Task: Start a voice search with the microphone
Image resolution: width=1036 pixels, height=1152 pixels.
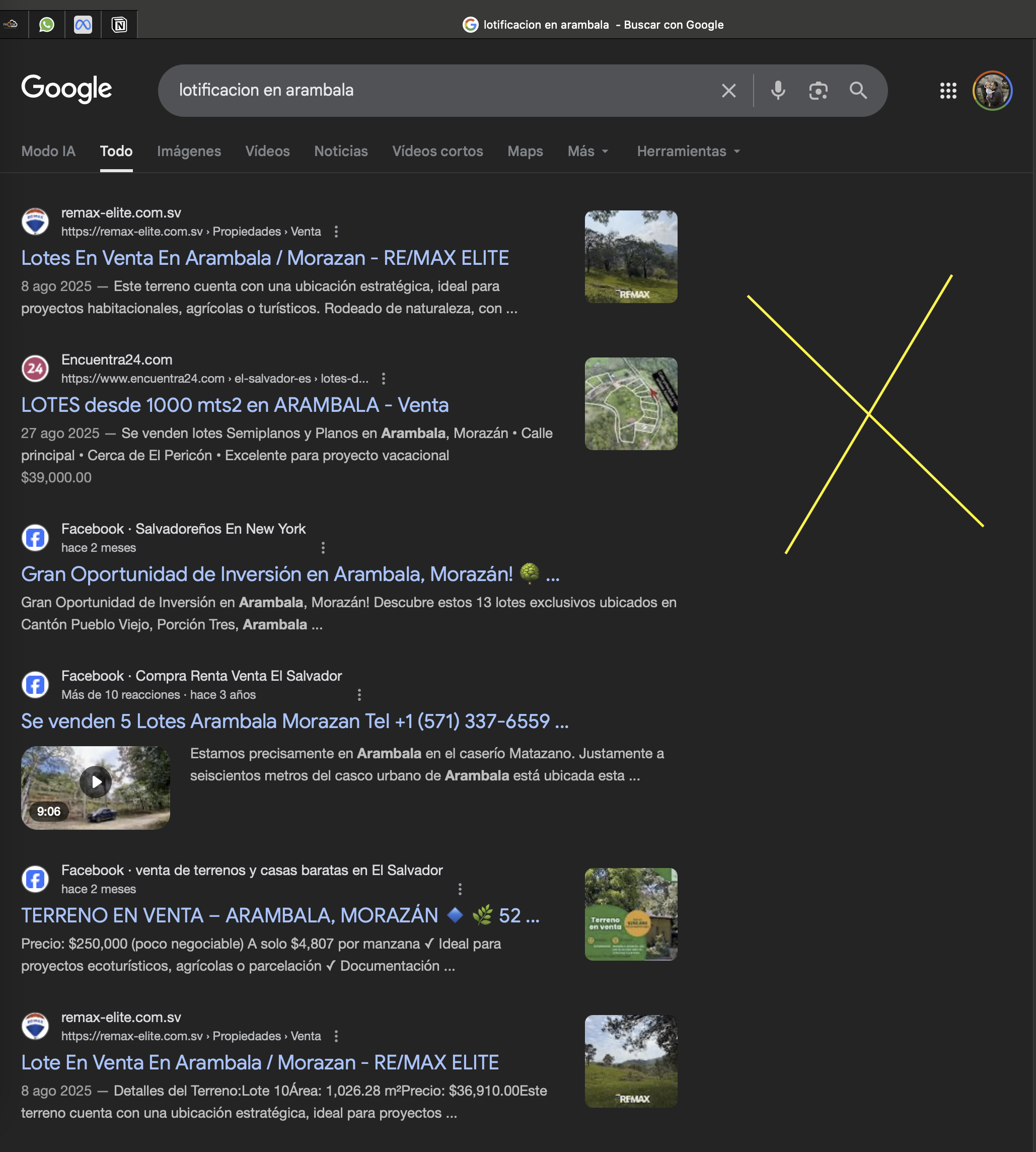Action: pyautogui.click(x=778, y=91)
